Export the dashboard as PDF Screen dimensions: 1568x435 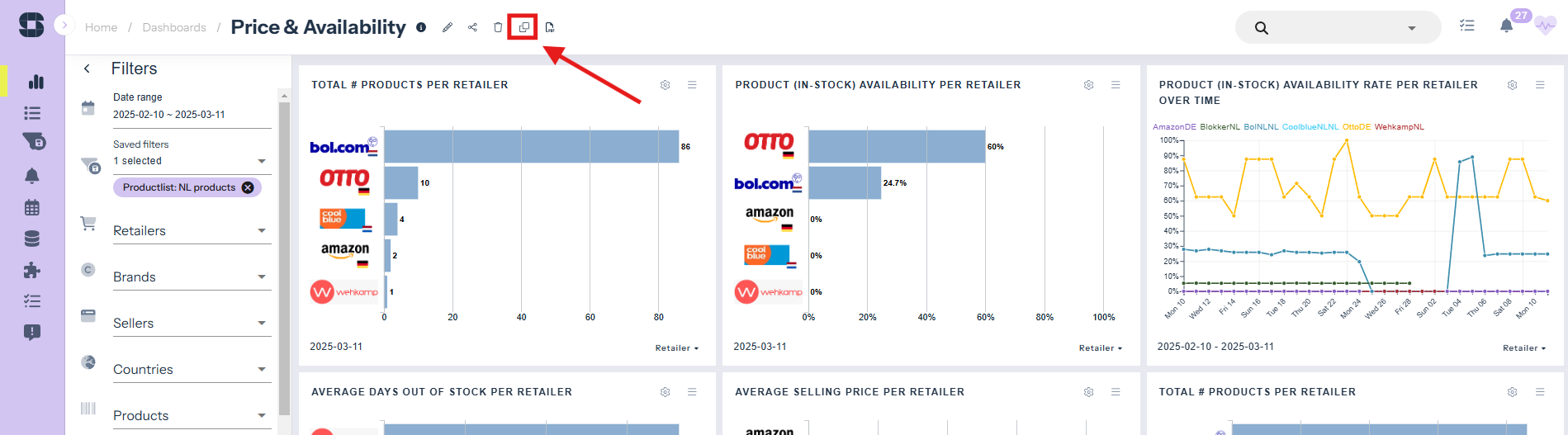point(550,27)
